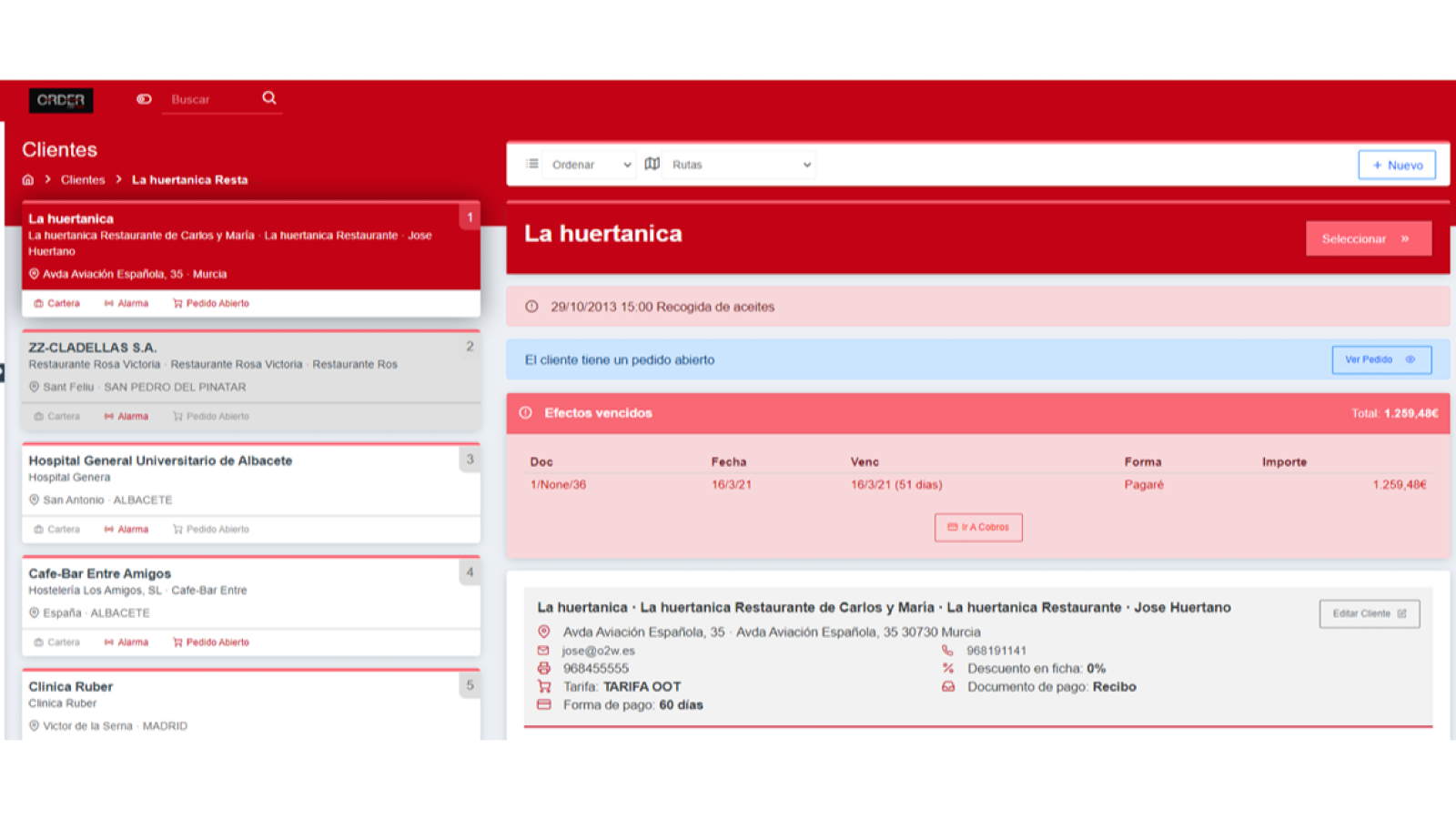Open the Seleccionar button for La huertanica
This screenshot has width=1456, height=819.
coord(1368,238)
